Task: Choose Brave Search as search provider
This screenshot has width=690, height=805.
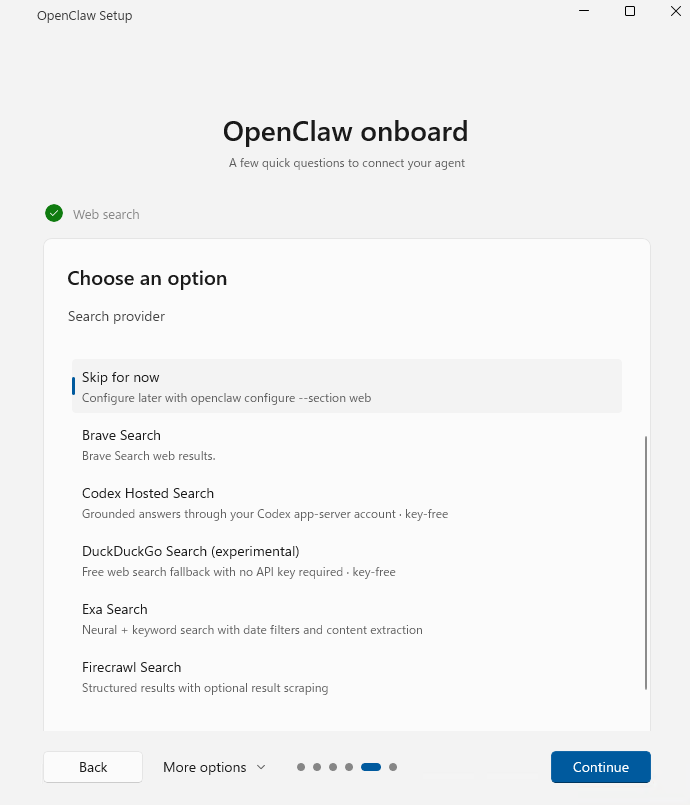Action: coord(347,445)
